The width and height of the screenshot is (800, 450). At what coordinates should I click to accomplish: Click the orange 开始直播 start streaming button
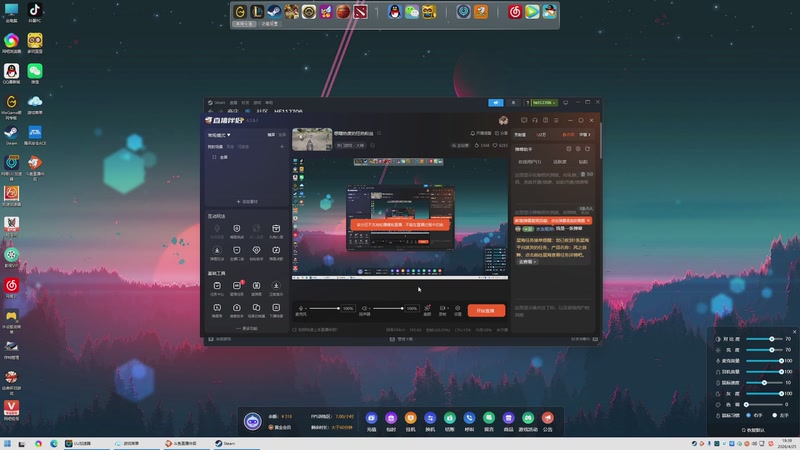click(x=486, y=310)
